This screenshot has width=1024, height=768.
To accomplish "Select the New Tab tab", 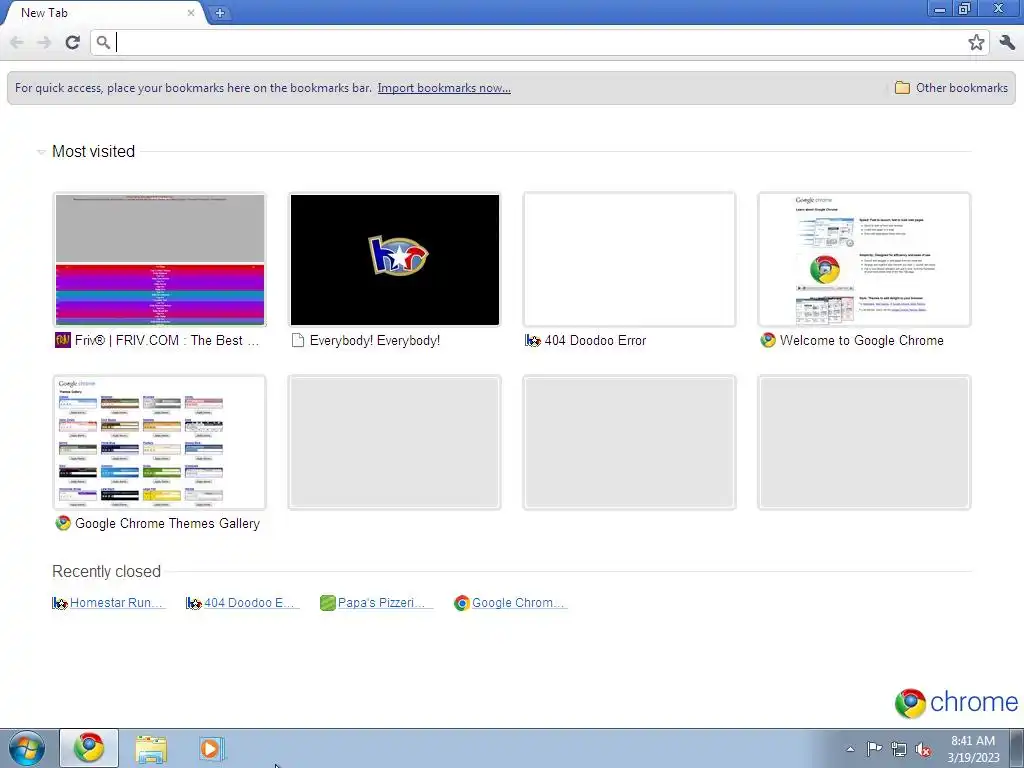I will coord(104,12).
